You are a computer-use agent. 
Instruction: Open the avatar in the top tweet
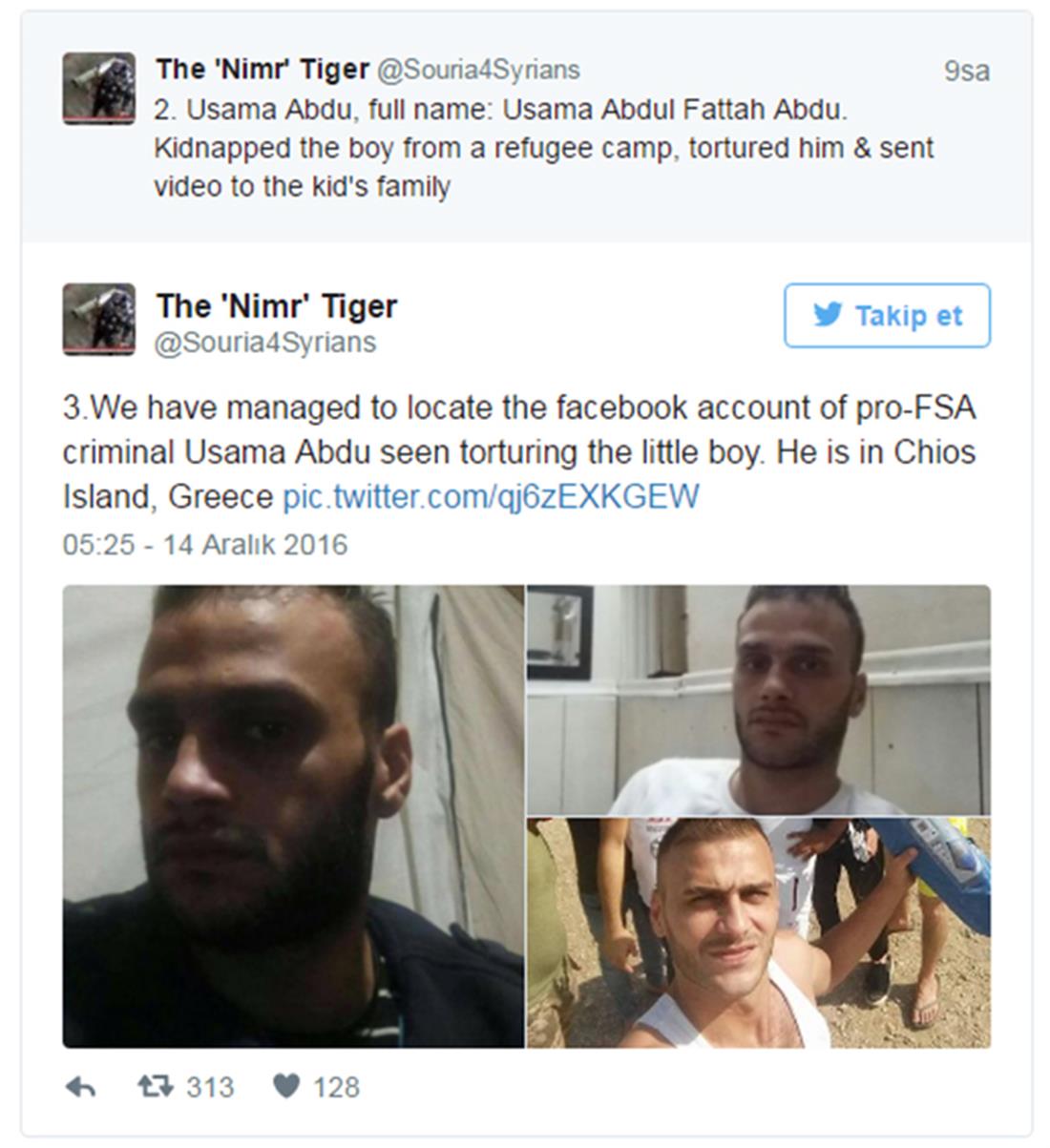click(99, 88)
